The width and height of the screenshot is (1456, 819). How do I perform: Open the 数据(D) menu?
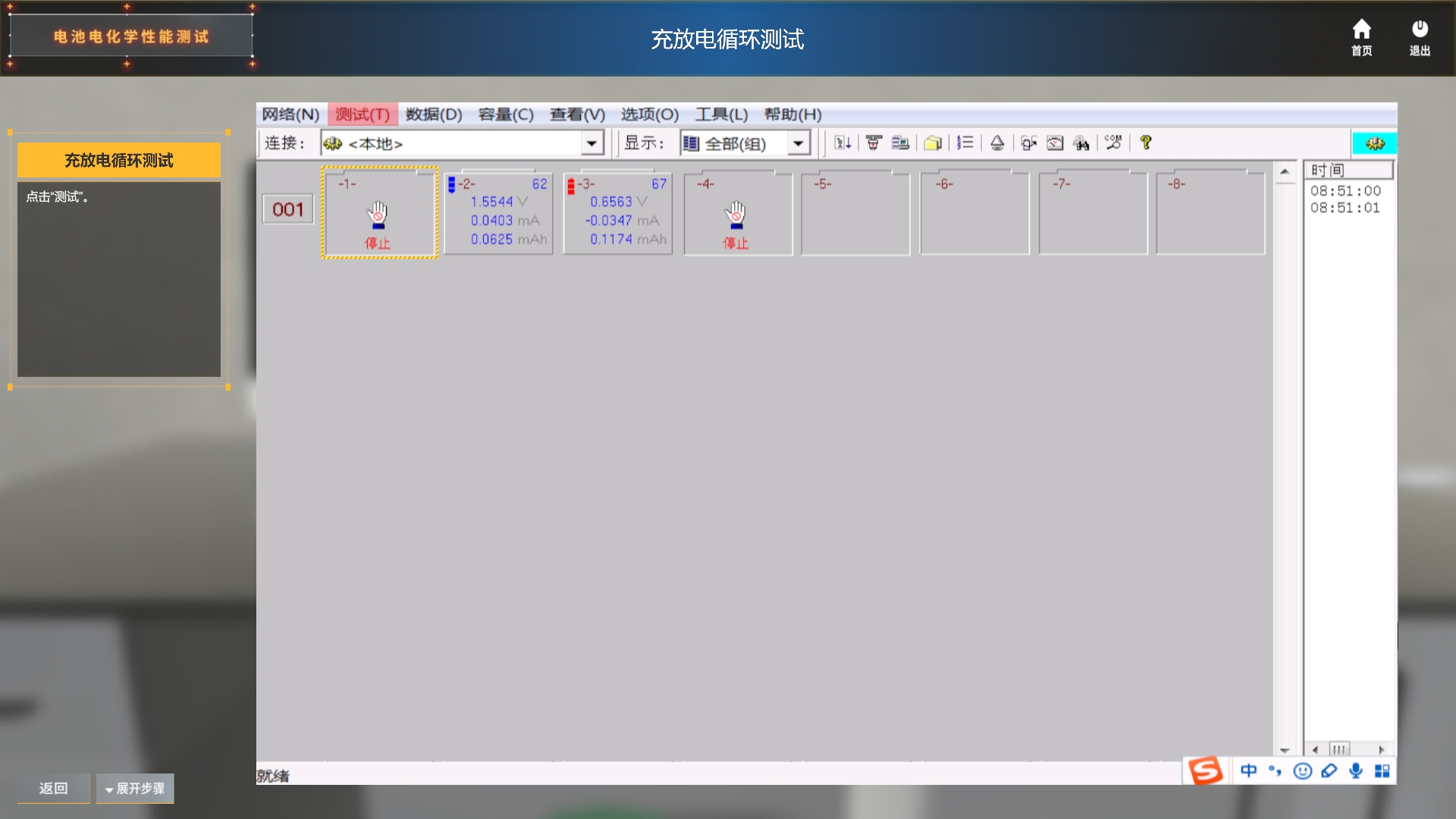coord(434,115)
